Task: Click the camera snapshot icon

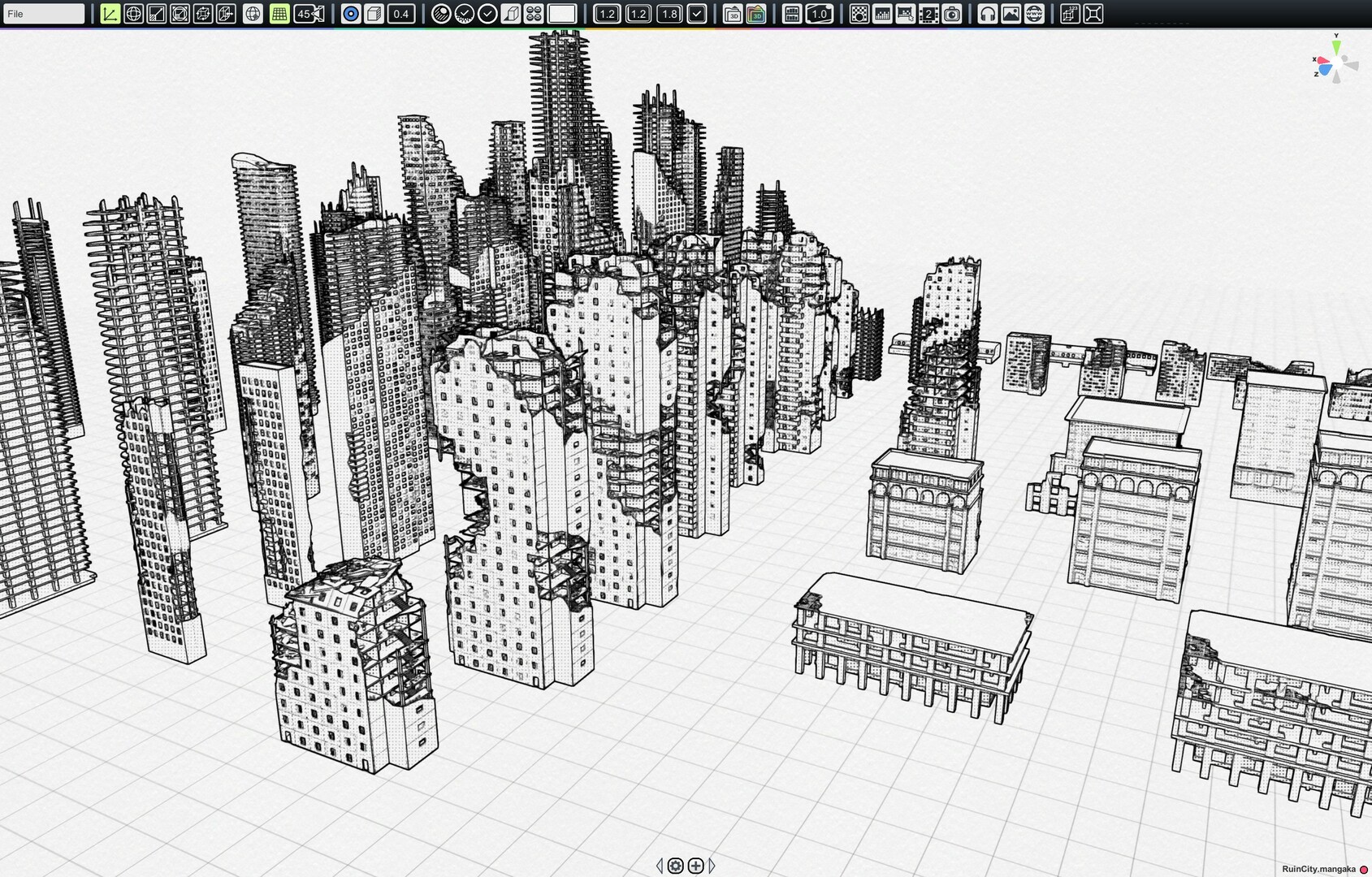Action: [x=952, y=14]
